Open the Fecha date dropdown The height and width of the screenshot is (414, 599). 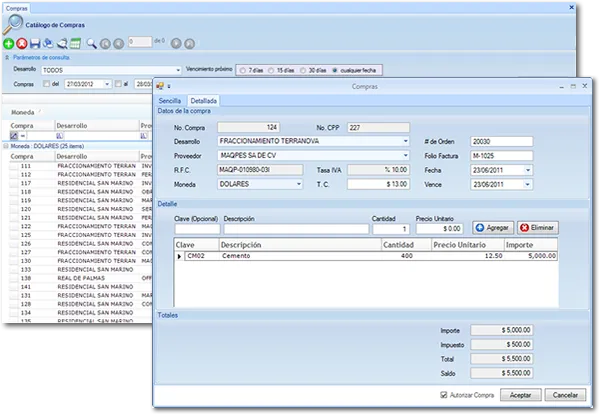[528, 170]
